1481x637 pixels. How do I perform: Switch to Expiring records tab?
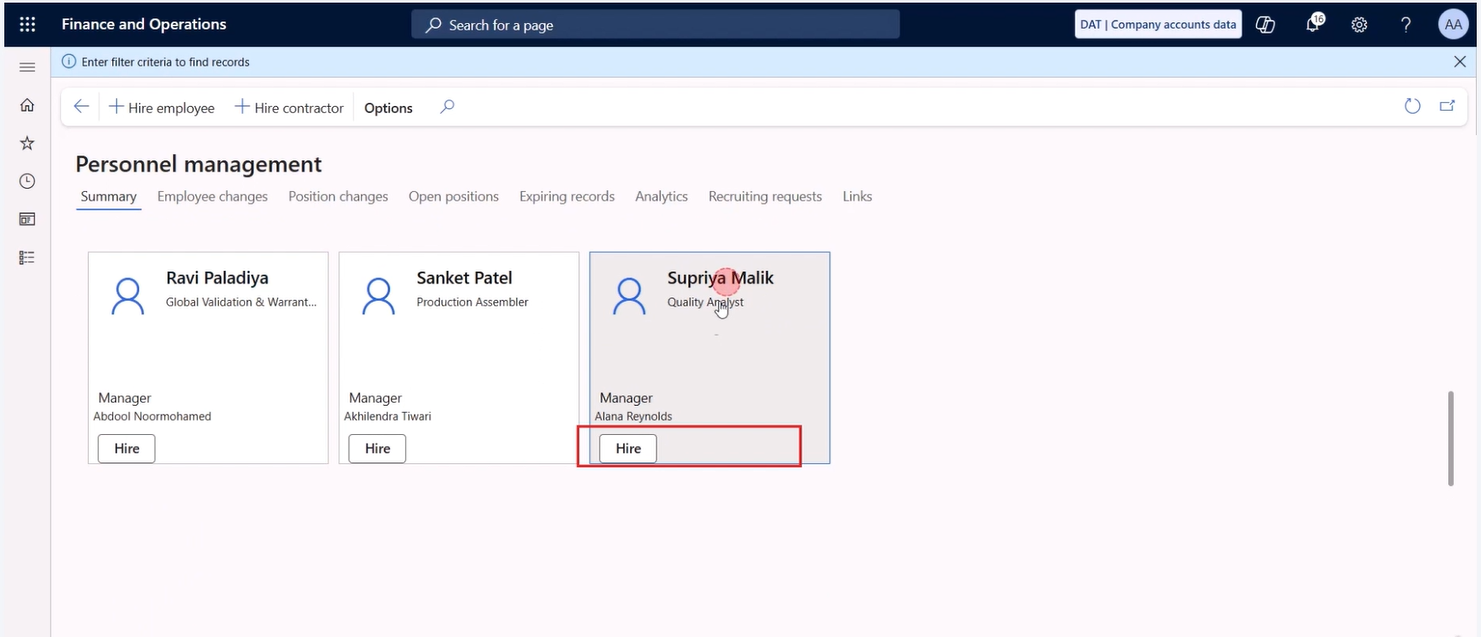pyautogui.click(x=567, y=197)
